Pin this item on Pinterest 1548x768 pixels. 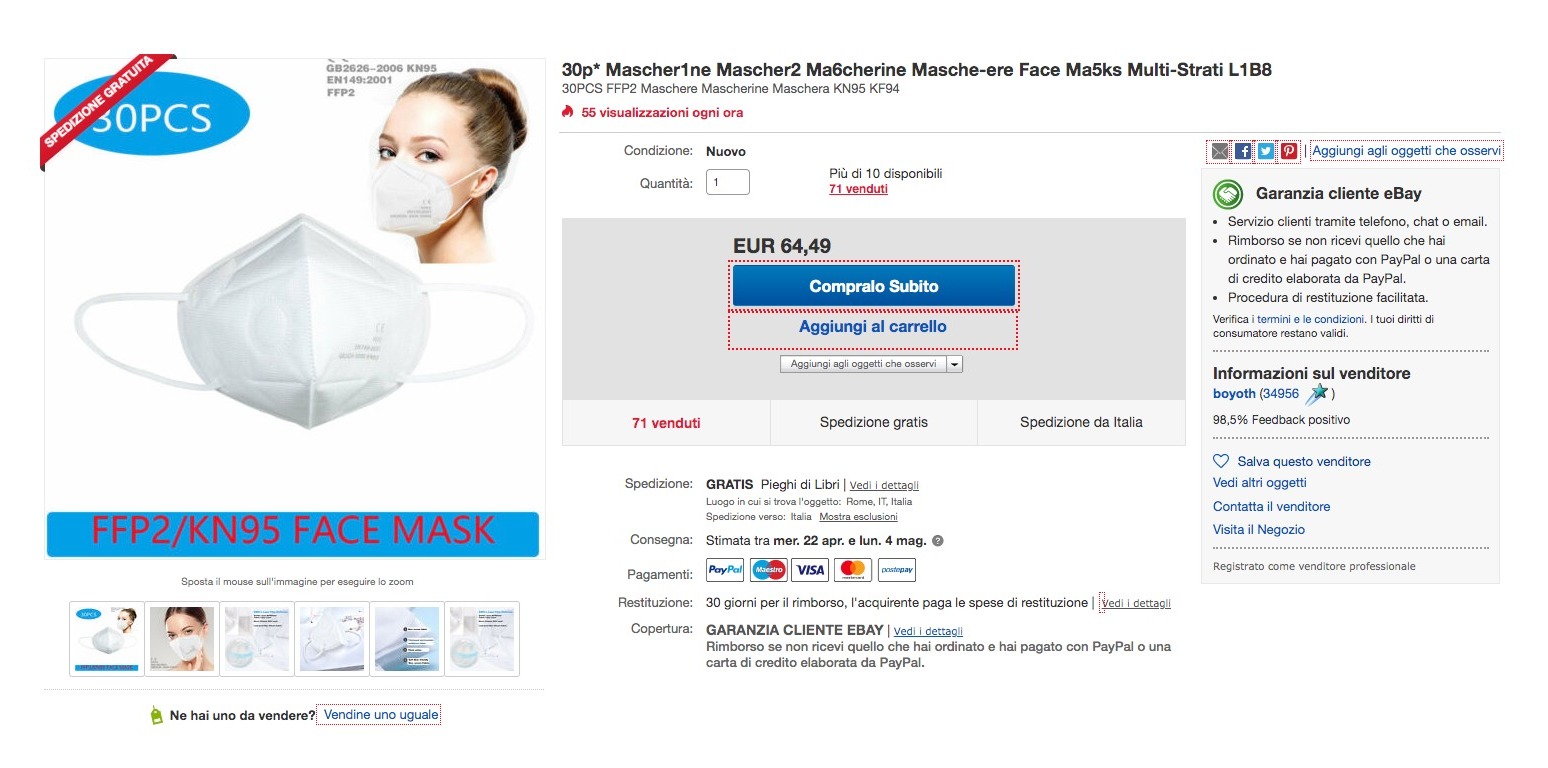(1289, 151)
